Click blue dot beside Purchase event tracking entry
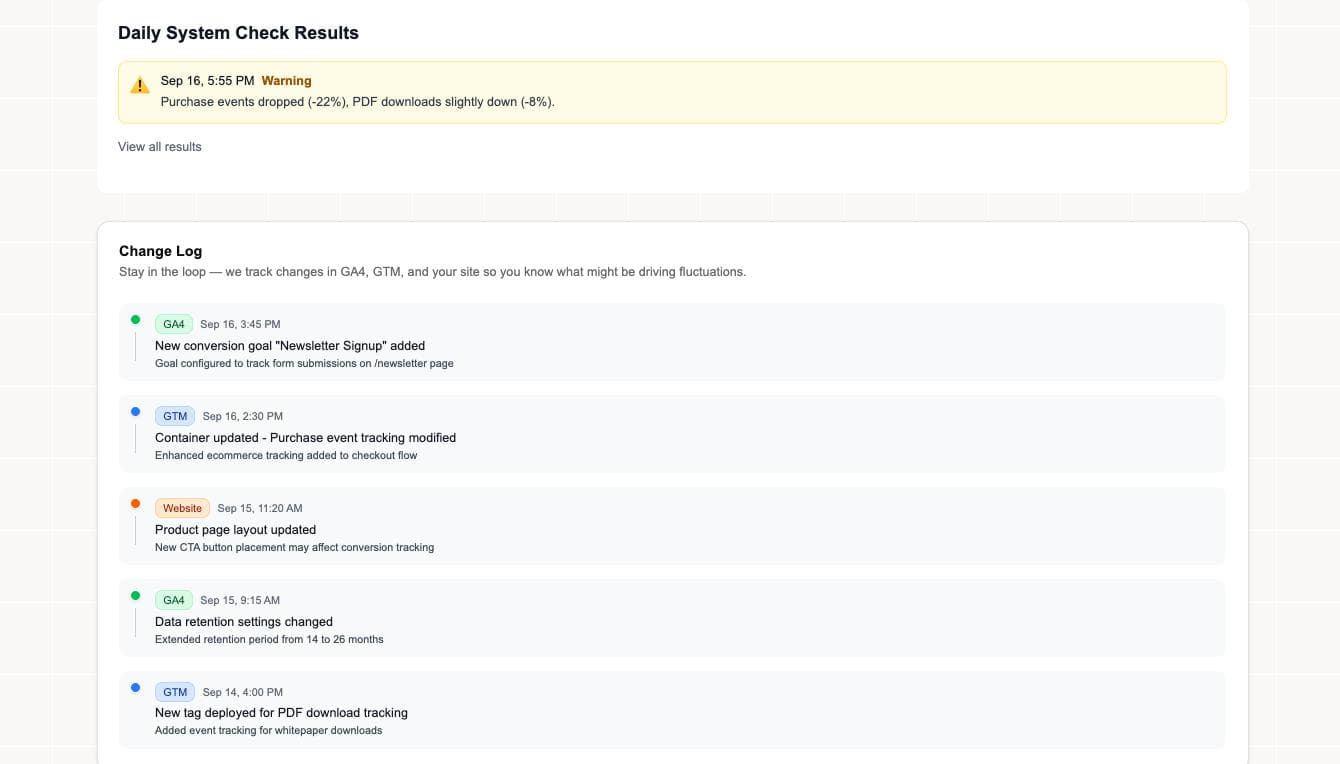The height and width of the screenshot is (764, 1340). [x=136, y=412]
